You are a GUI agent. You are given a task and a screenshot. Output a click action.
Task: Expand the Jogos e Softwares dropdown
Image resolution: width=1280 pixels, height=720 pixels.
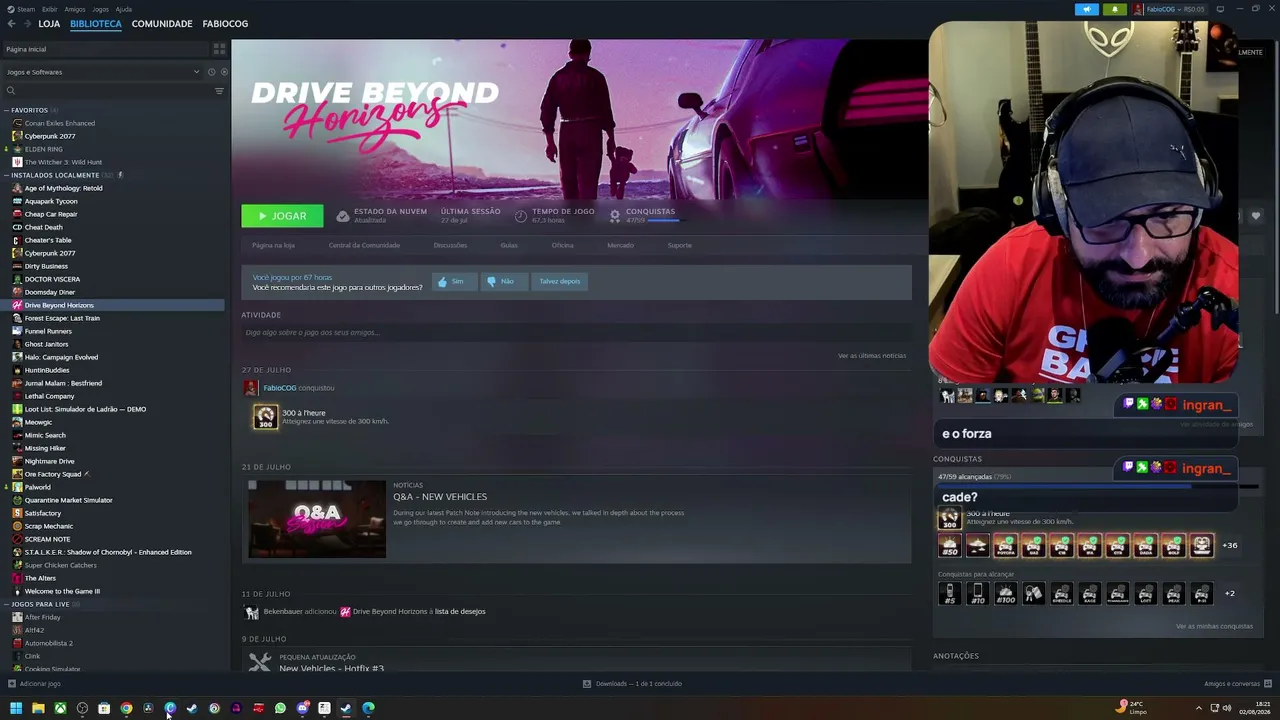click(101, 72)
